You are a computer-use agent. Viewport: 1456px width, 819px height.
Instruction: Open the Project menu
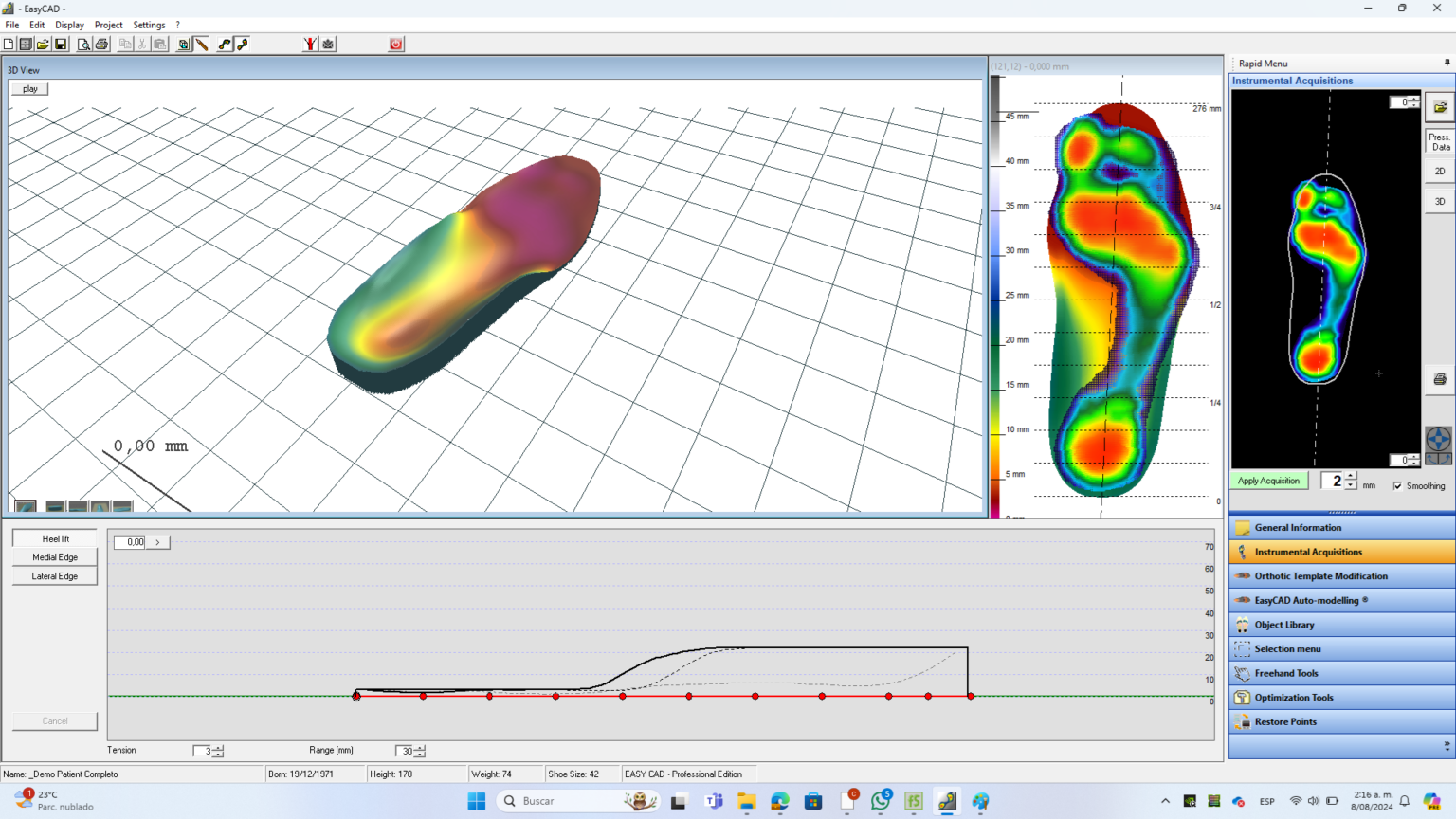pyautogui.click(x=108, y=25)
